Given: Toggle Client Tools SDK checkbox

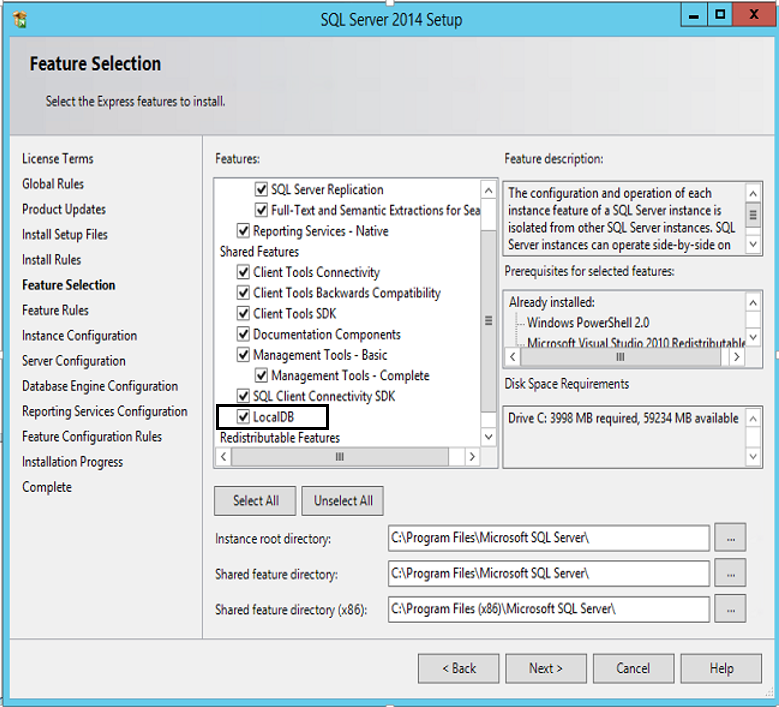Looking at the screenshot, I should coord(243,314).
